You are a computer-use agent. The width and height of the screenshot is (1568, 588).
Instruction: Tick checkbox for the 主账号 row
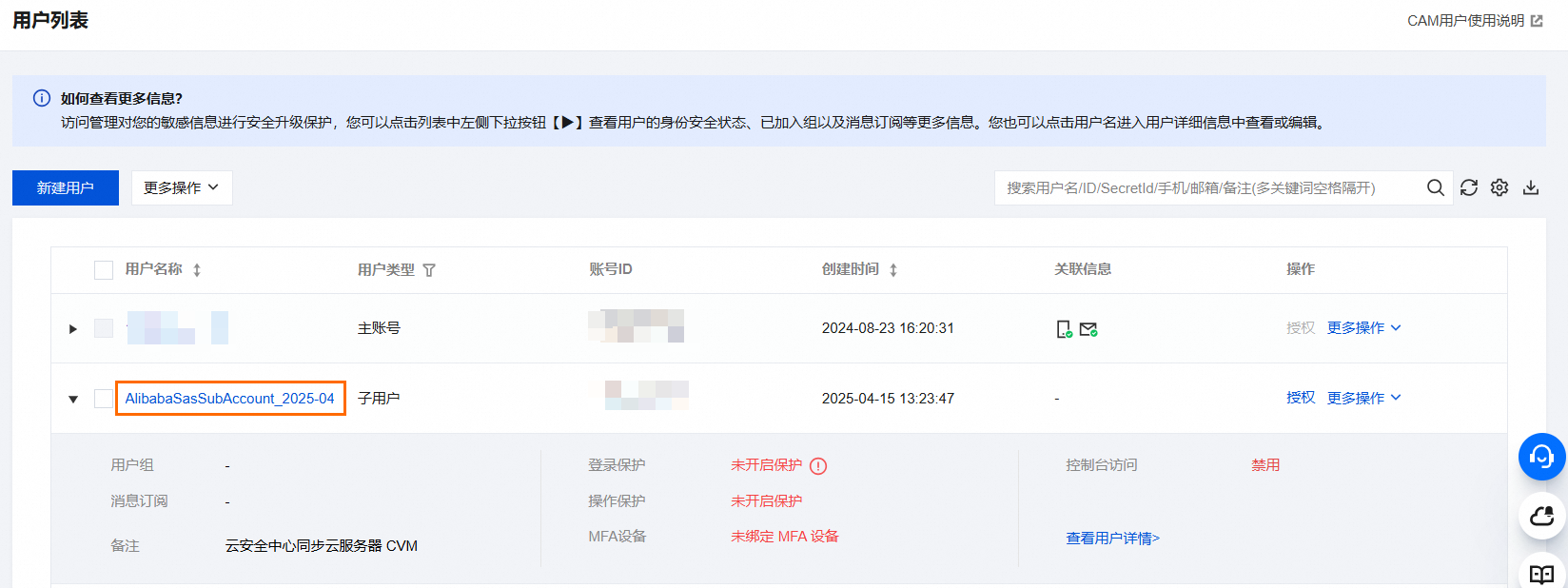click(x=104, y=328)
